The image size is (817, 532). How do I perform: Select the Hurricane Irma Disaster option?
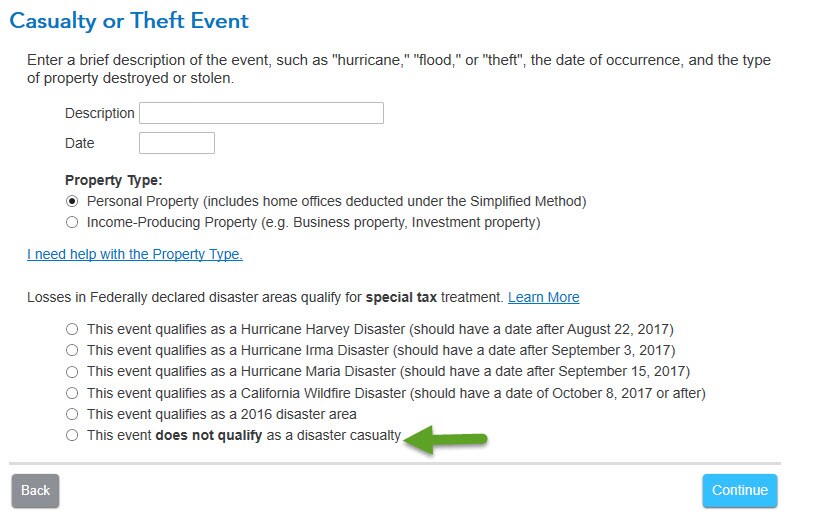[72, 350]
